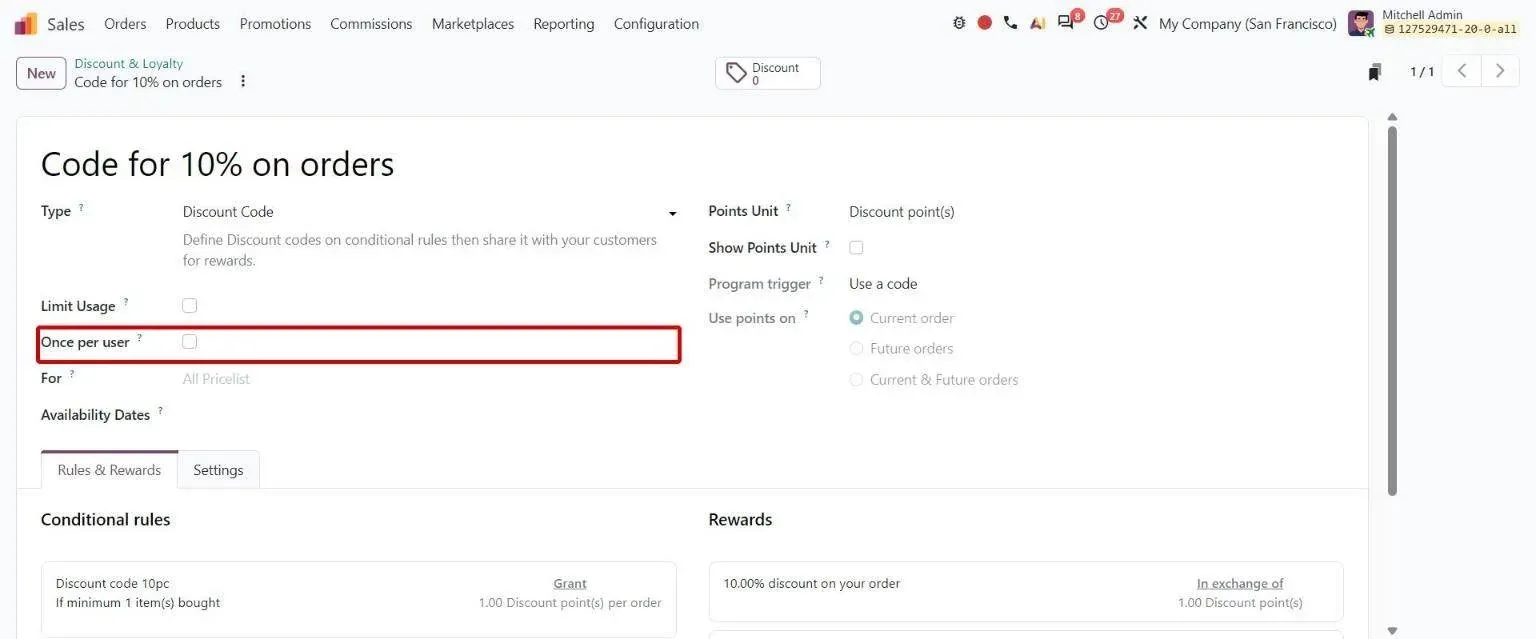This screenshot has height=639, width=1536.
Task: Switch to the Settings tab
Action: click(218, 470)
